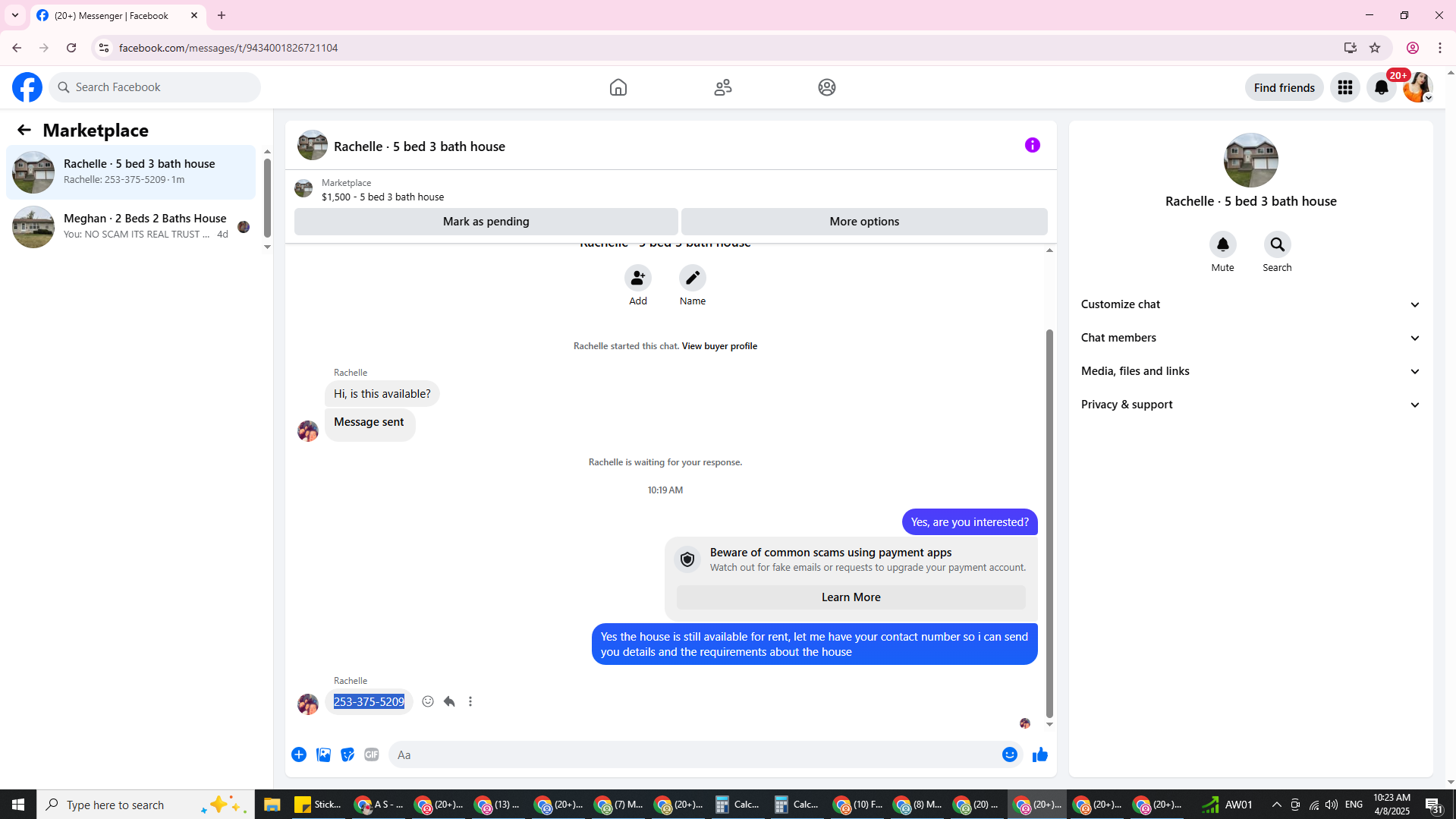Click More options button
1456x819 pixels.
(864, 222)
